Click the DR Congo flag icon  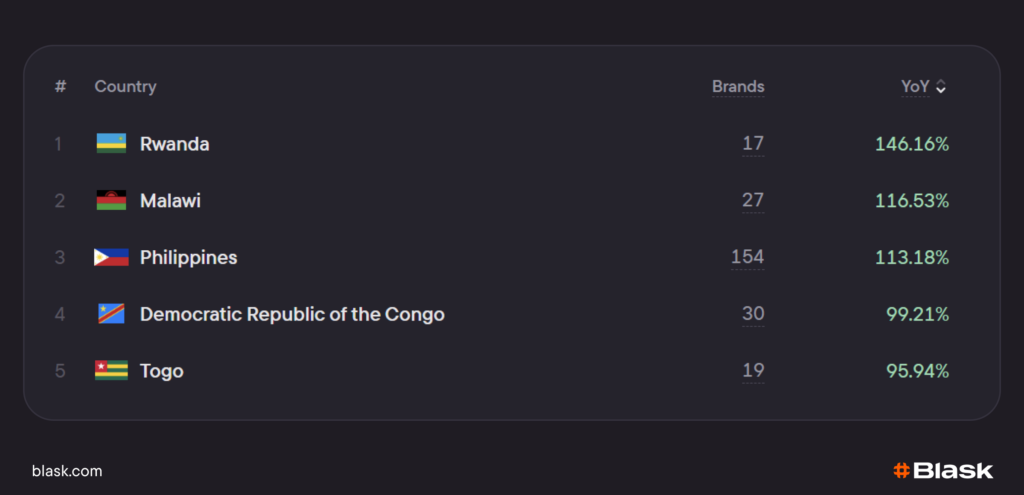pos(111,314)
